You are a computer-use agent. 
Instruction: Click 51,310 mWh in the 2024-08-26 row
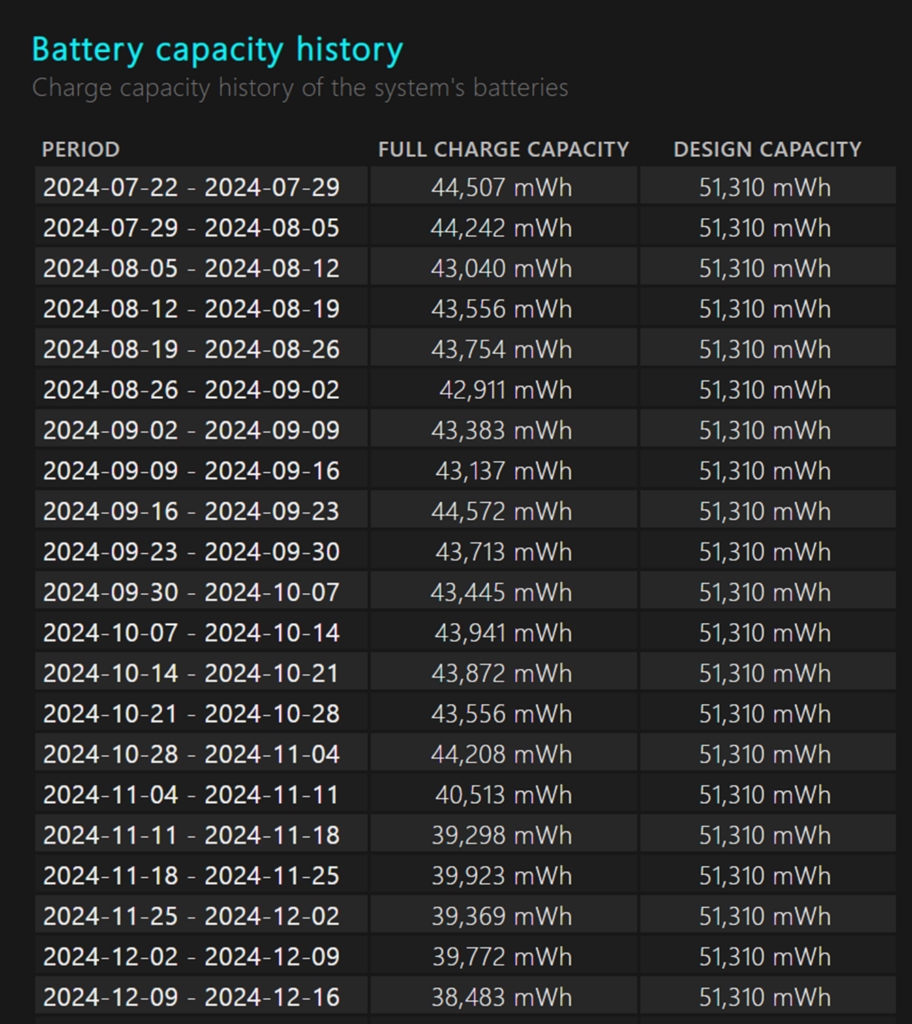[x=765, y=390]
